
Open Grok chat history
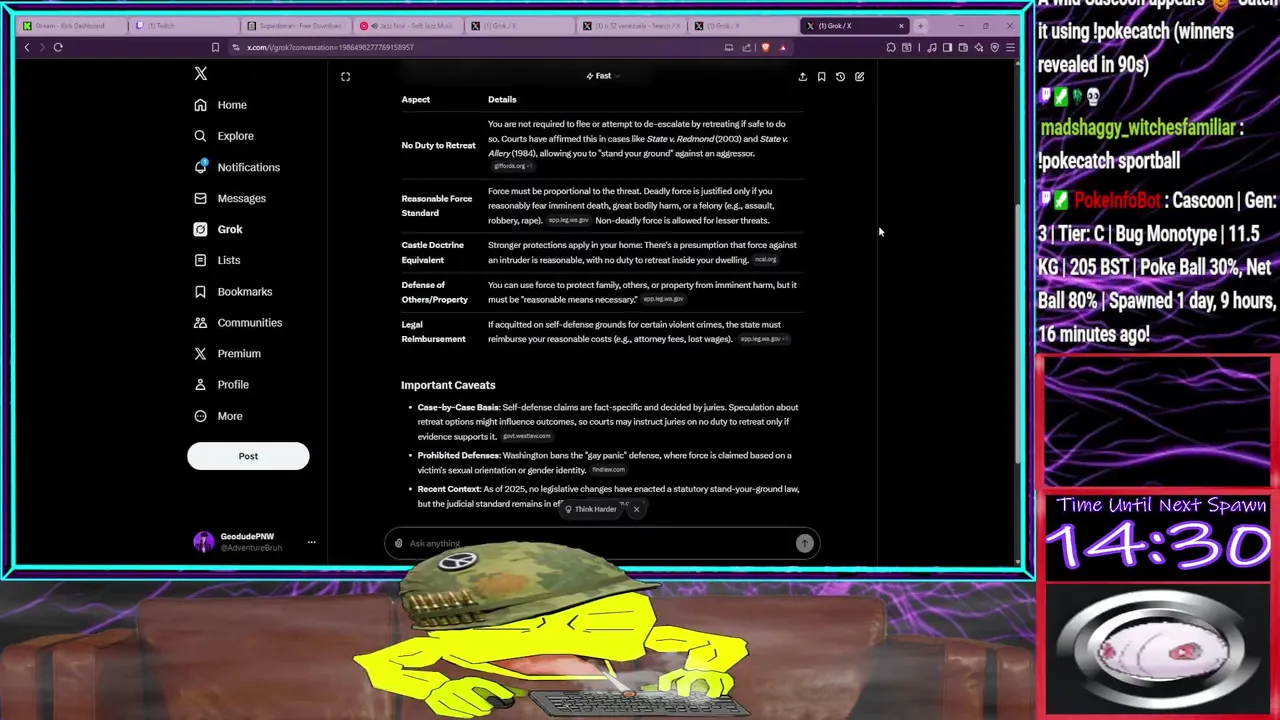[x=840, y=76]
